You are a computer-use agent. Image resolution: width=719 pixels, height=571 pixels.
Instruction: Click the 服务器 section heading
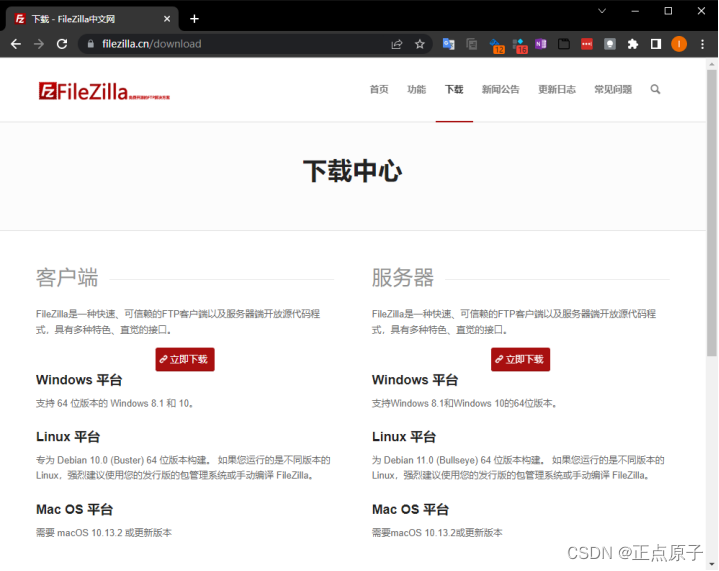point(403,278)
